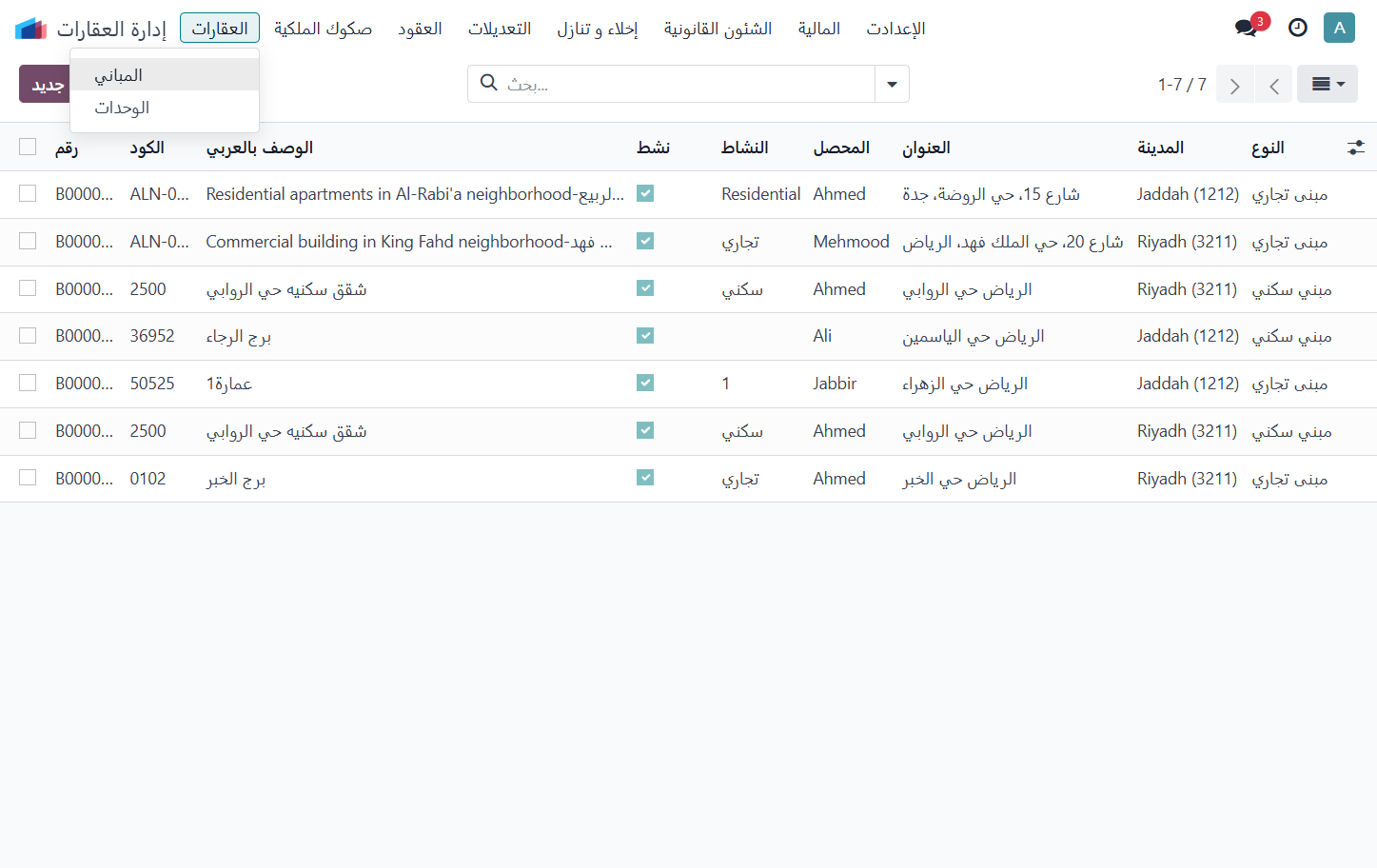Image resolution: width=1377 pixels, height=868 pixels.
Task: Open the messages conversation icon
Action: (x=1247, y=28)
